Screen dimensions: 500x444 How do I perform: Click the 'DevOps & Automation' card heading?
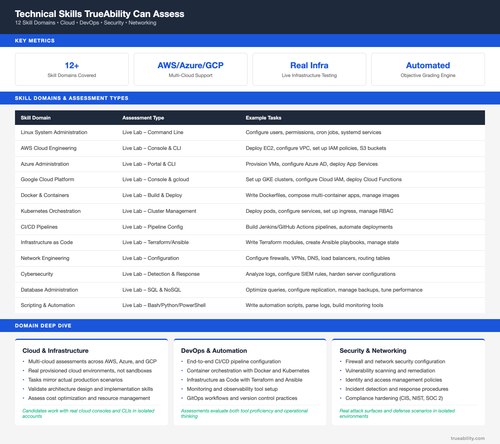point(214,351)
